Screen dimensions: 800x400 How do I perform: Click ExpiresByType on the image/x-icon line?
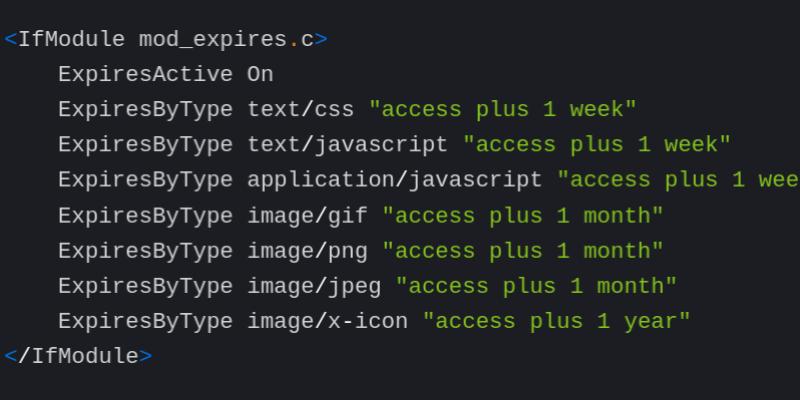145,321
